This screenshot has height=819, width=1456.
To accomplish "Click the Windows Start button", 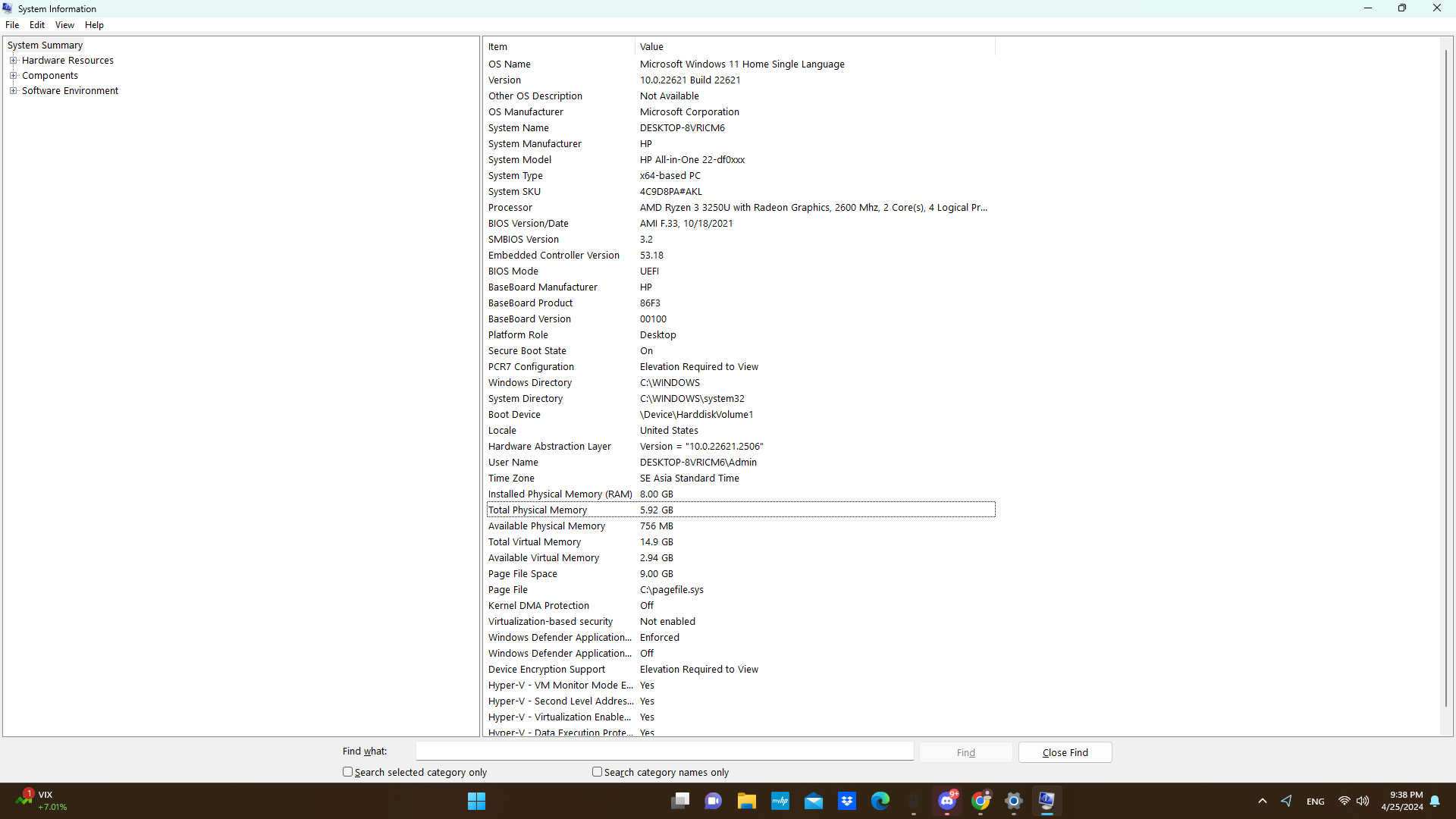I will pos(476,801).
